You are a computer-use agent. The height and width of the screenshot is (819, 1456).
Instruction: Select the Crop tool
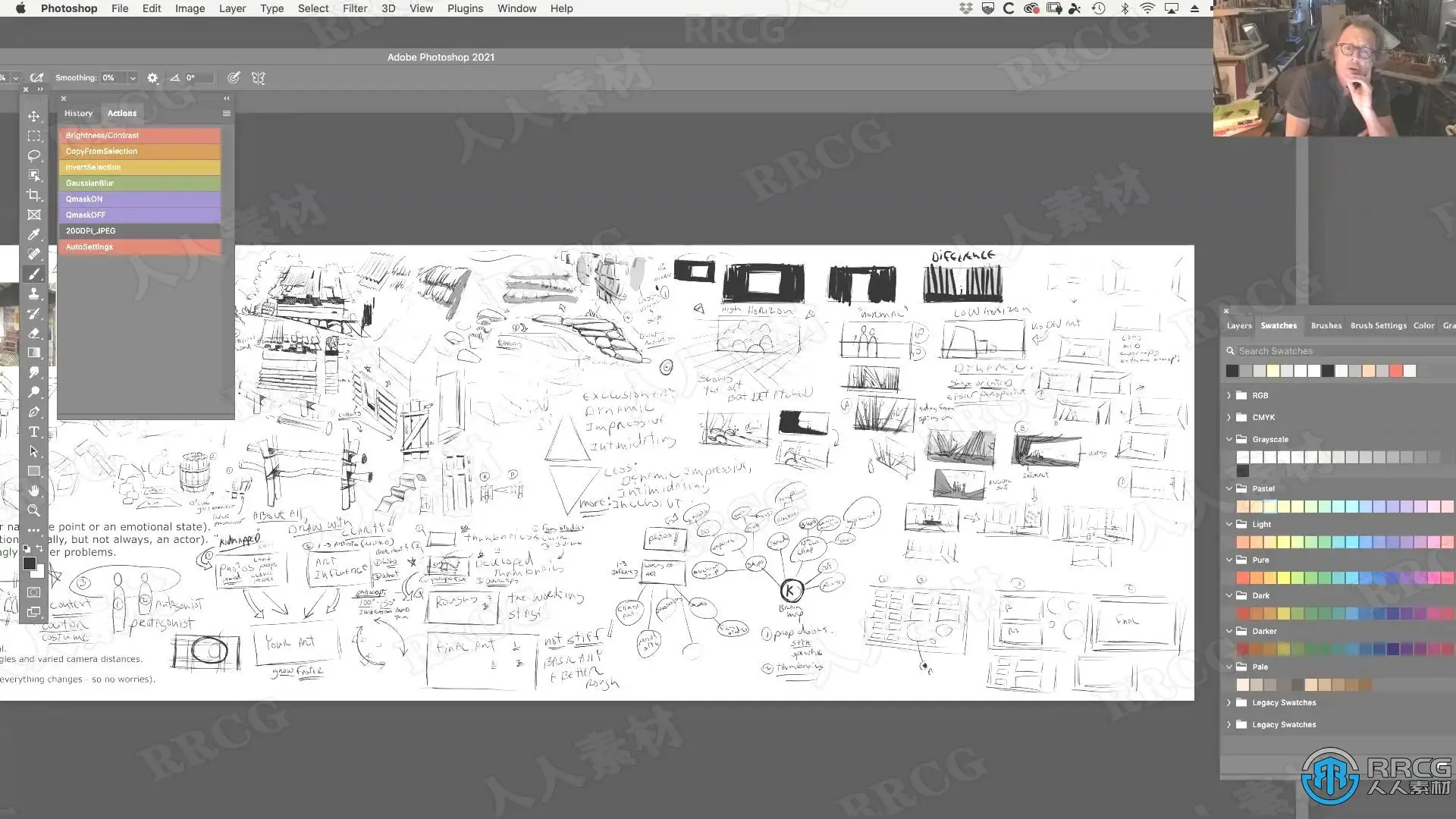point(33,195)
